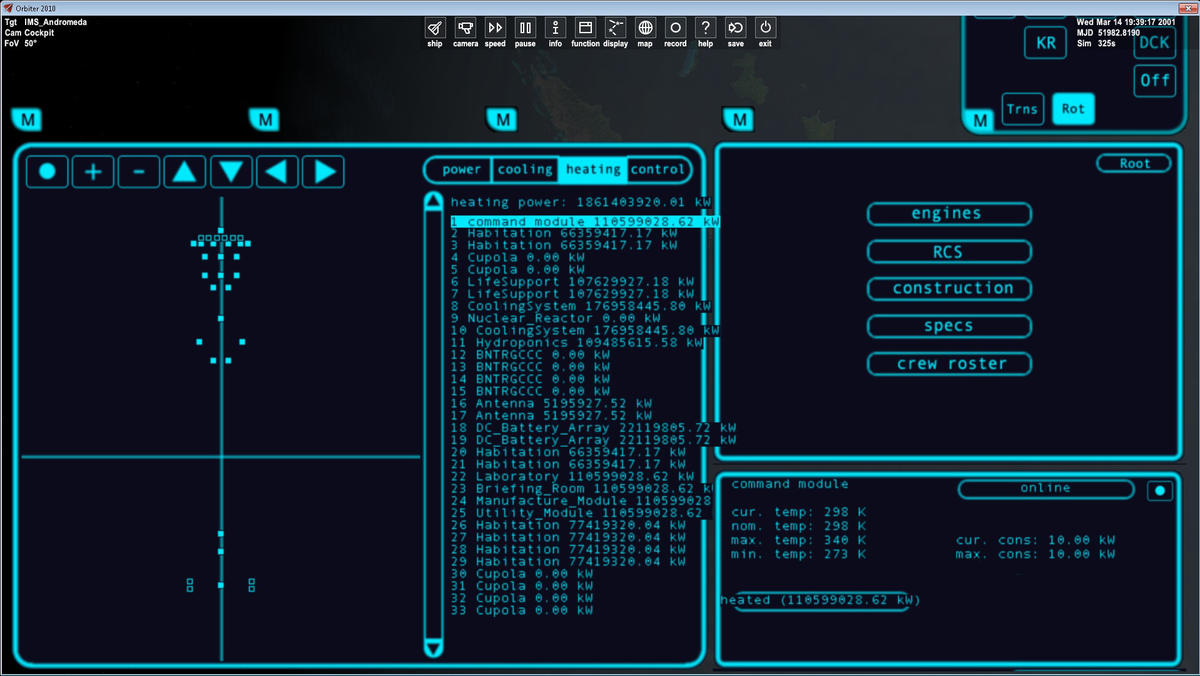
Task: Open the RCS menu button
Action: pos(948,252)
